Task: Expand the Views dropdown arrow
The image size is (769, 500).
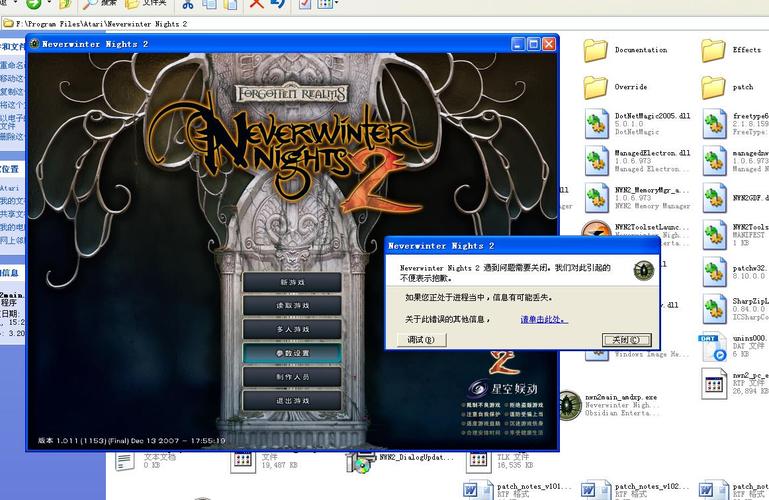Action: pos(336,4)
